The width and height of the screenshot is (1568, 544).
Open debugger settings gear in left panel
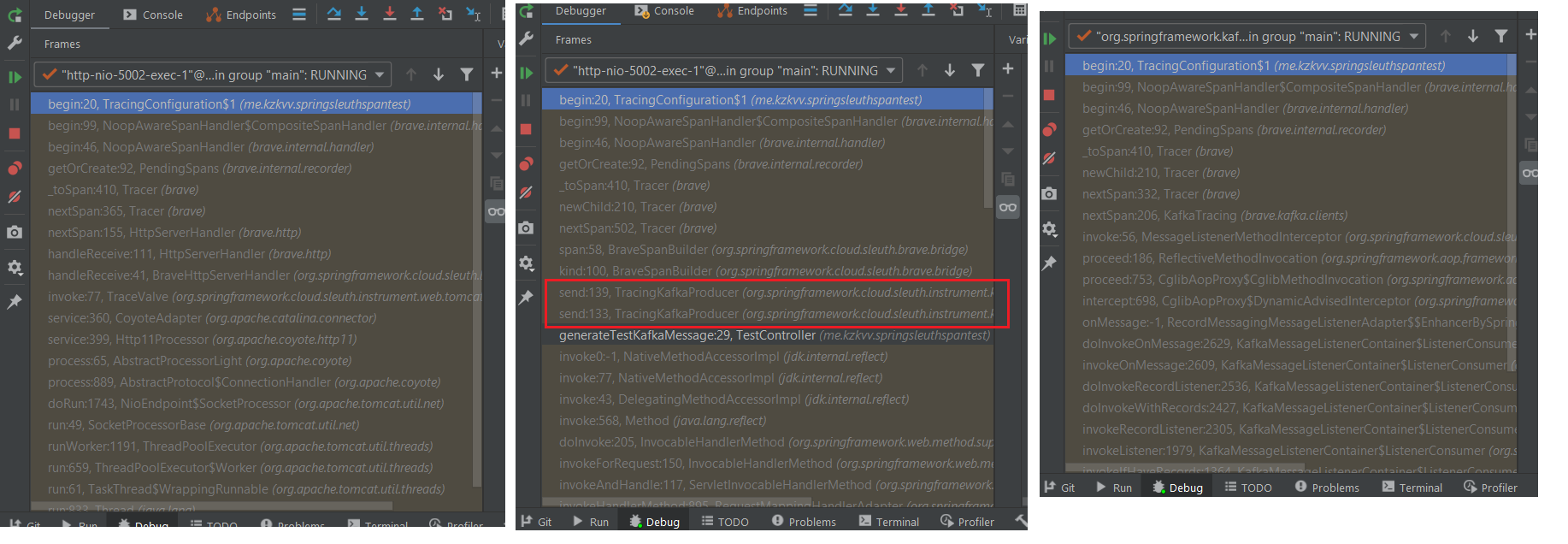[15, 268]
